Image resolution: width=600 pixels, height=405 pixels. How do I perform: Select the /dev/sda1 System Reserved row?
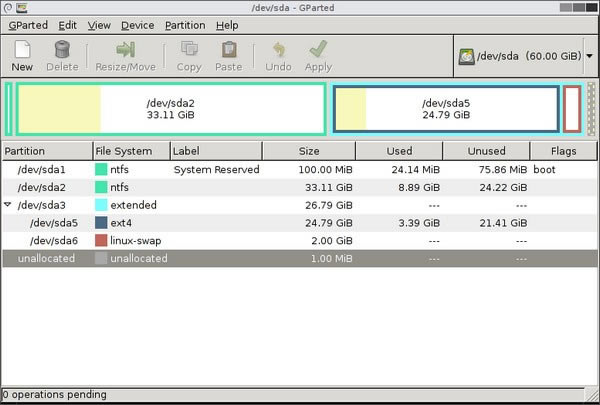(300, 170)
